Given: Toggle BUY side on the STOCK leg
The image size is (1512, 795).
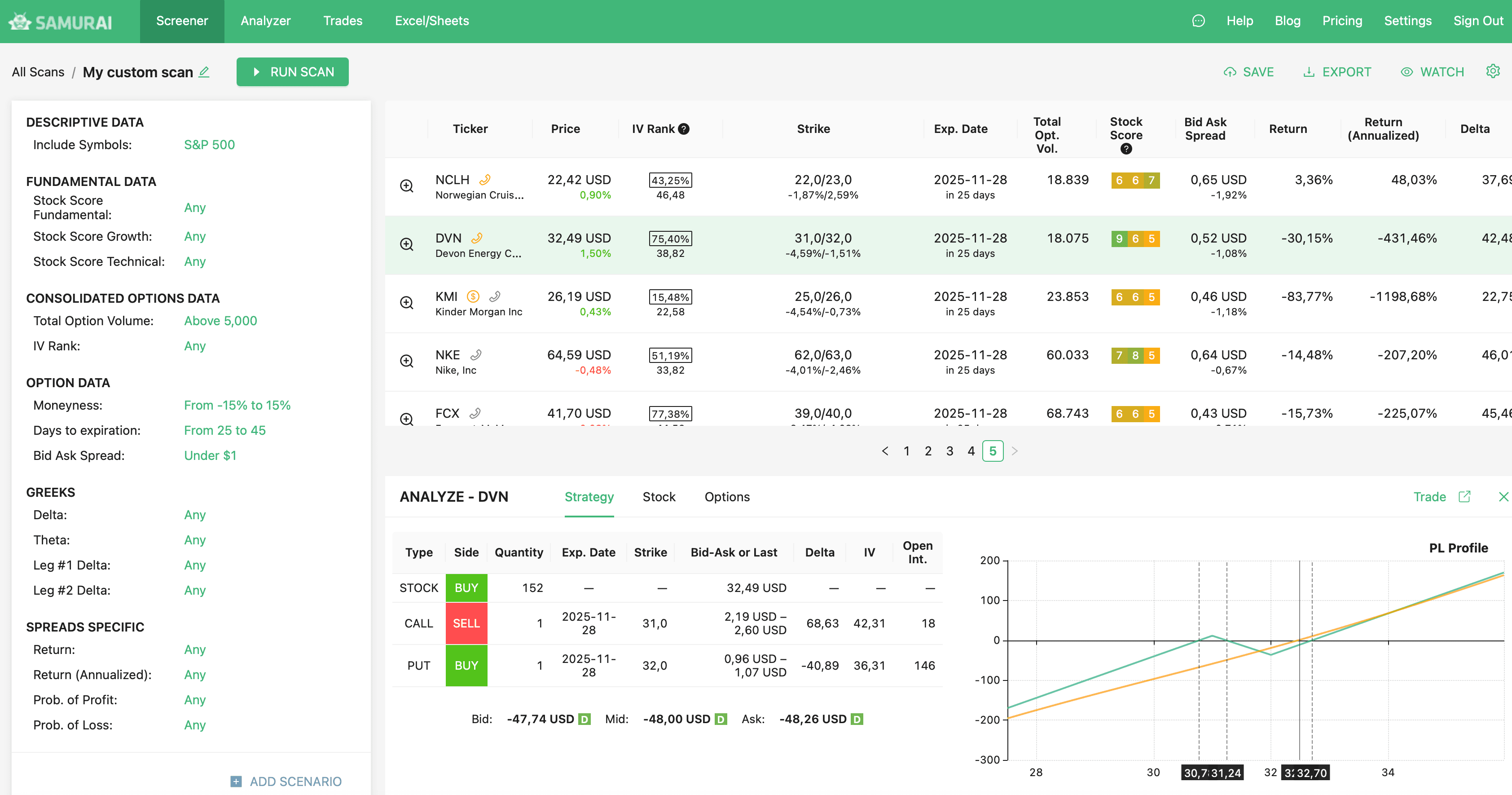Looking at the screenshot, I should (x=466, y=588).
